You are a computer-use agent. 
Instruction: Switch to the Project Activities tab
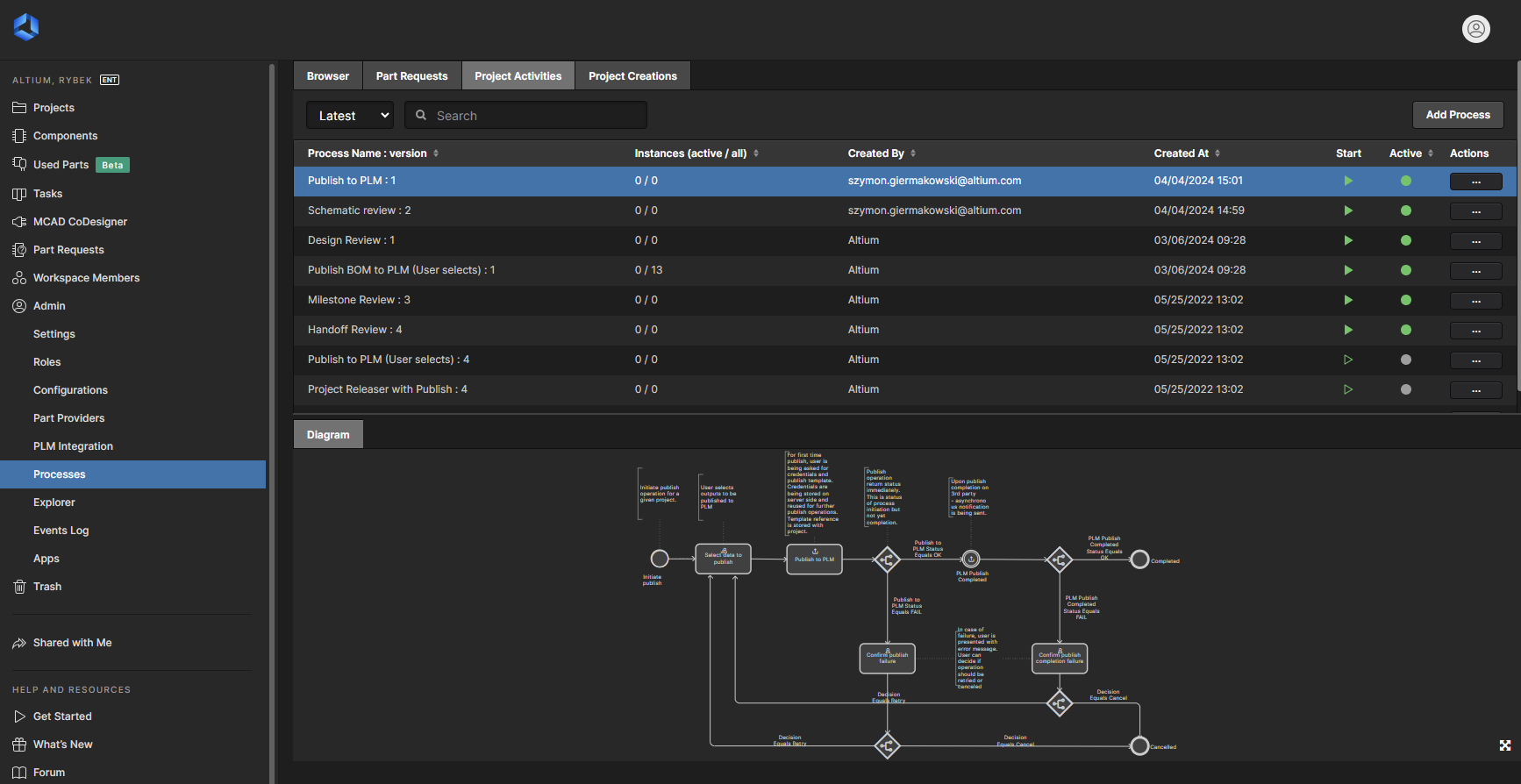pyautogui.click(x=518, y=76)
